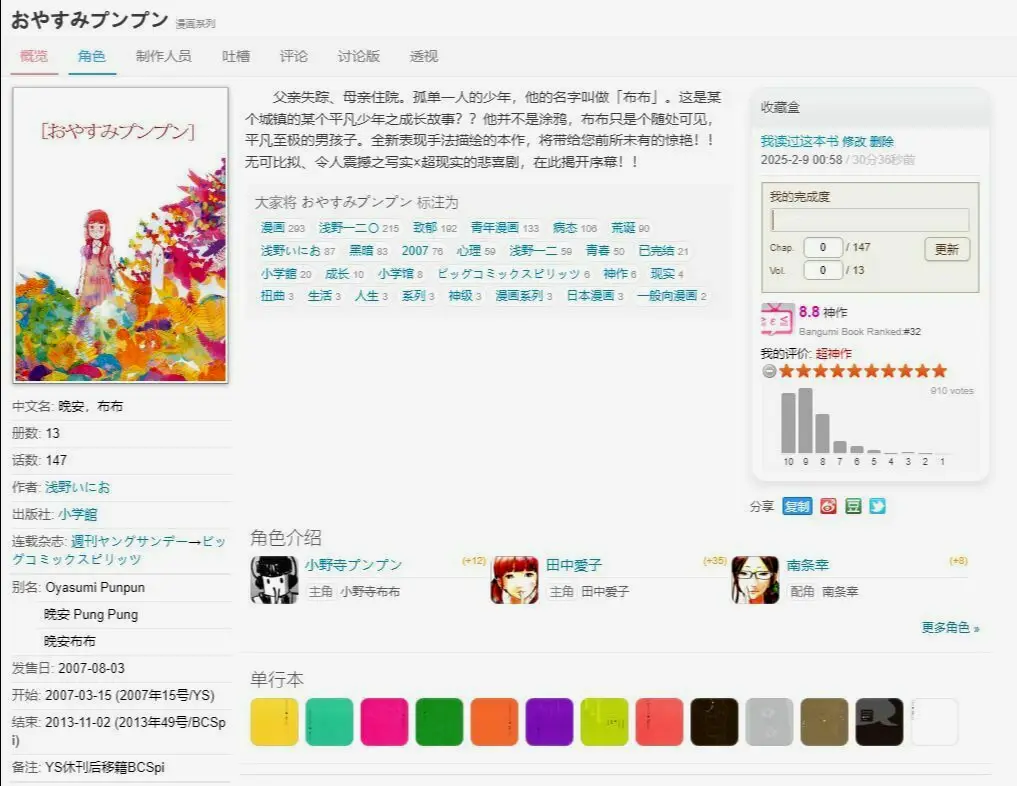The image size is (1017, 786).
Task: Open the 评论 tab
Action: click(294, 56)
